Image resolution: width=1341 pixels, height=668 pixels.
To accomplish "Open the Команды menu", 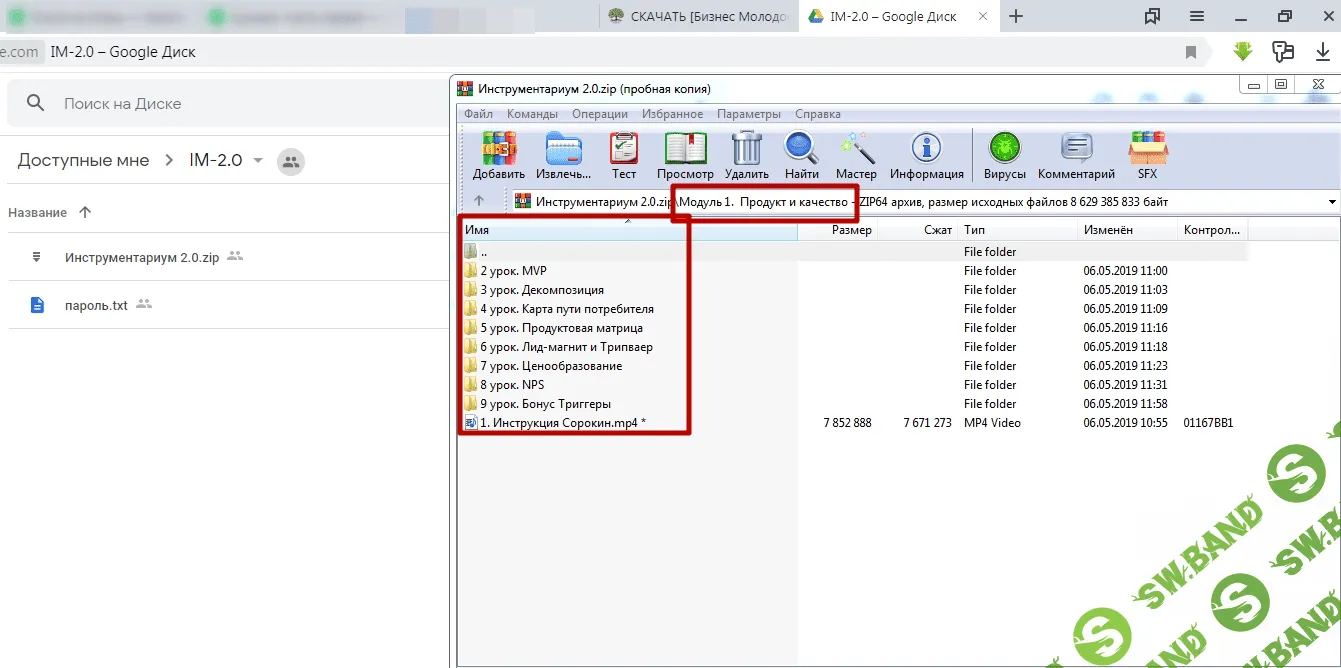I will point(532,114).
